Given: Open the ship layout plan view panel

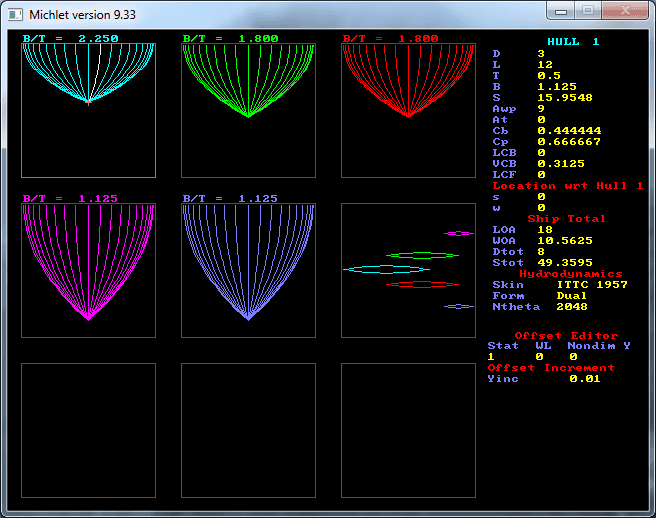Looking at the screenshot, I should click(408, 270).
